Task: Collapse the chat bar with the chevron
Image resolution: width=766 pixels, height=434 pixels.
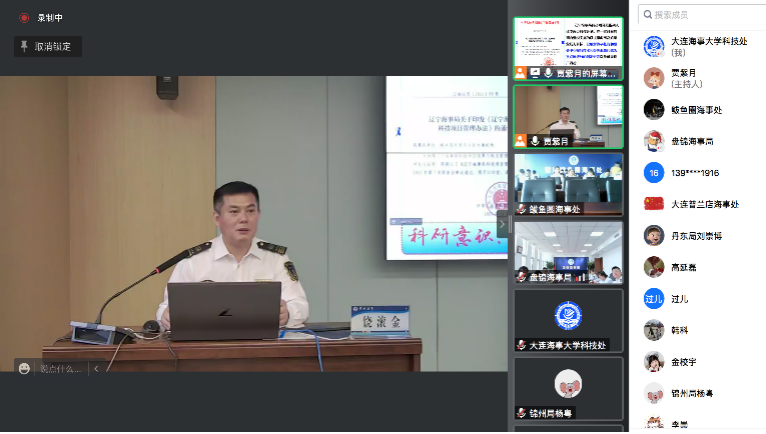Action: pyautogui.click(x=96, y=368)
